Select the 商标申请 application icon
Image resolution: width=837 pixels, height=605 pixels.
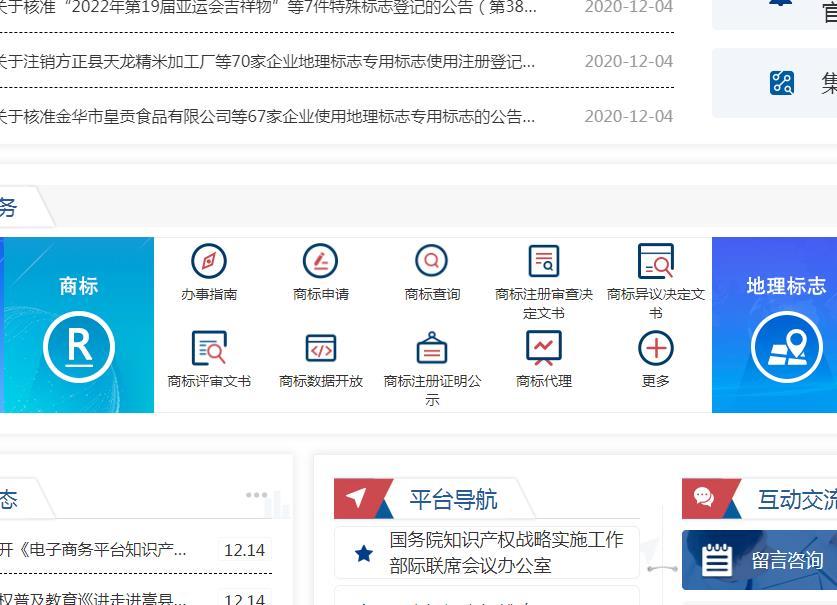[320, 261]
